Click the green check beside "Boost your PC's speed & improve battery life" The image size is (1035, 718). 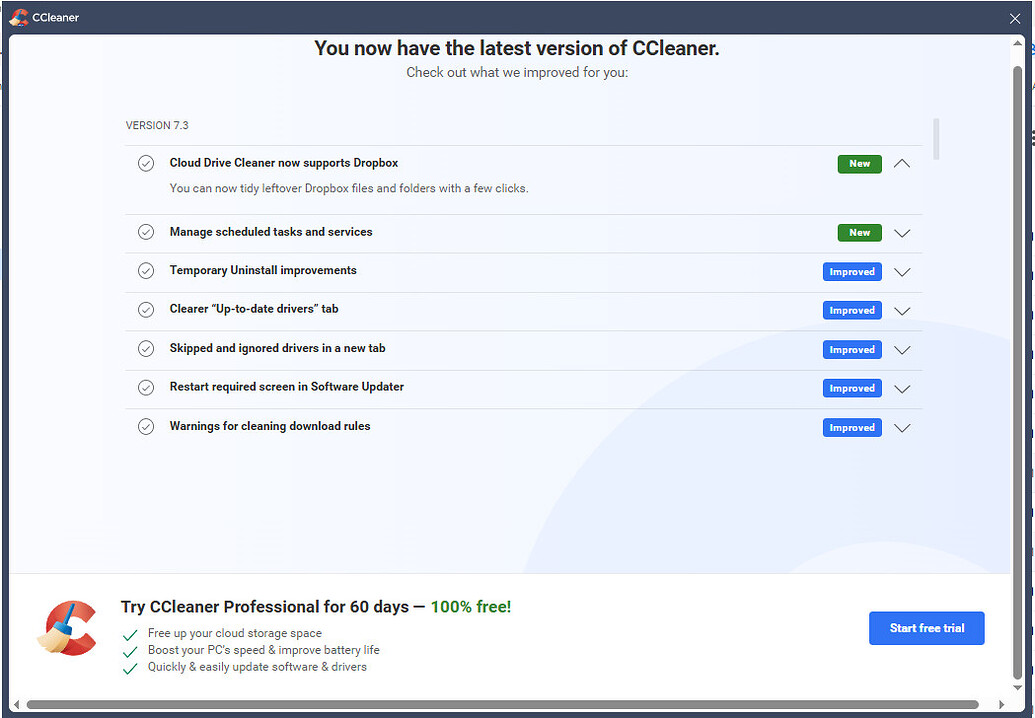[x=129, y=651]
